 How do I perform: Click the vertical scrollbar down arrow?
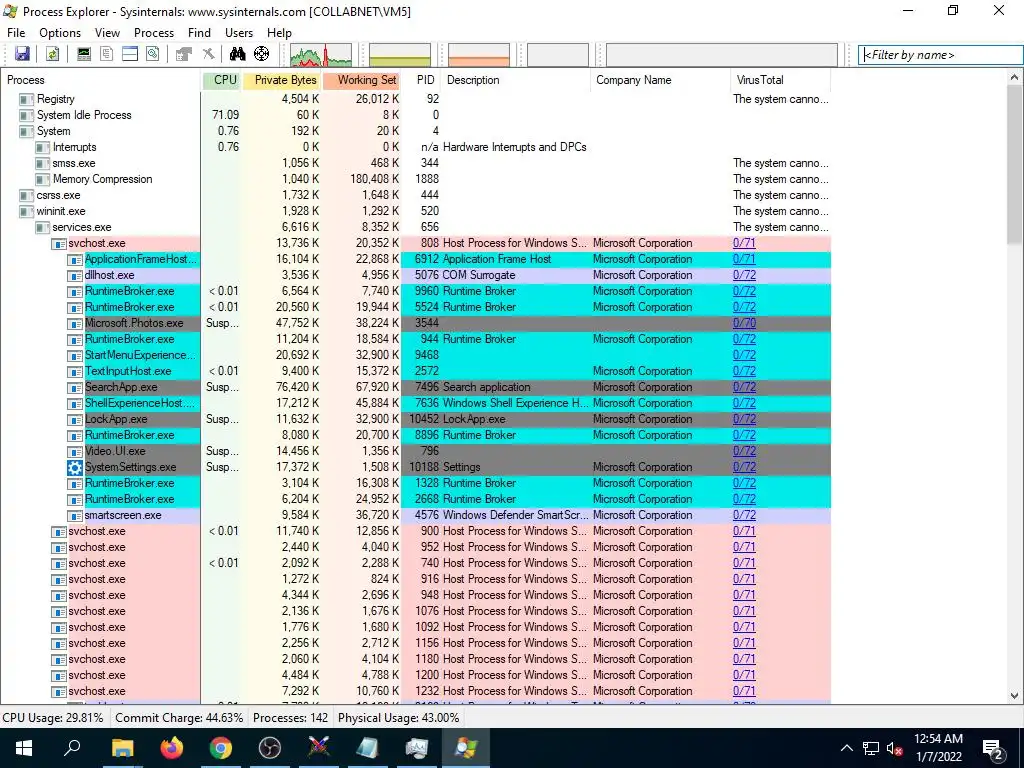click(1015, 696)
